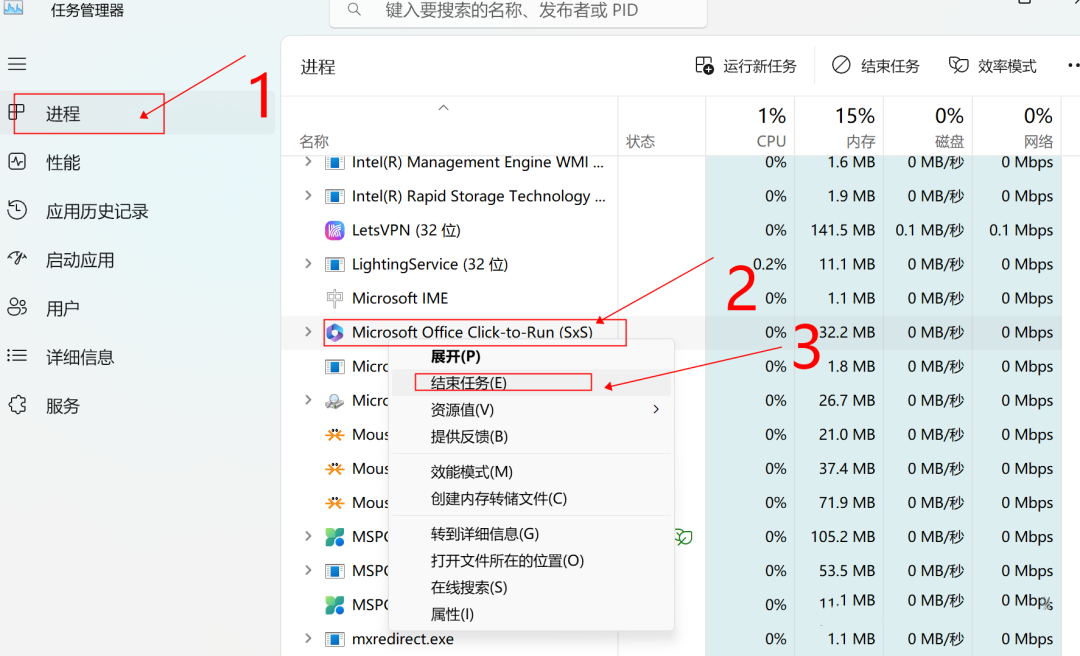Click the 用户 people icon

[x=17, y=307]
